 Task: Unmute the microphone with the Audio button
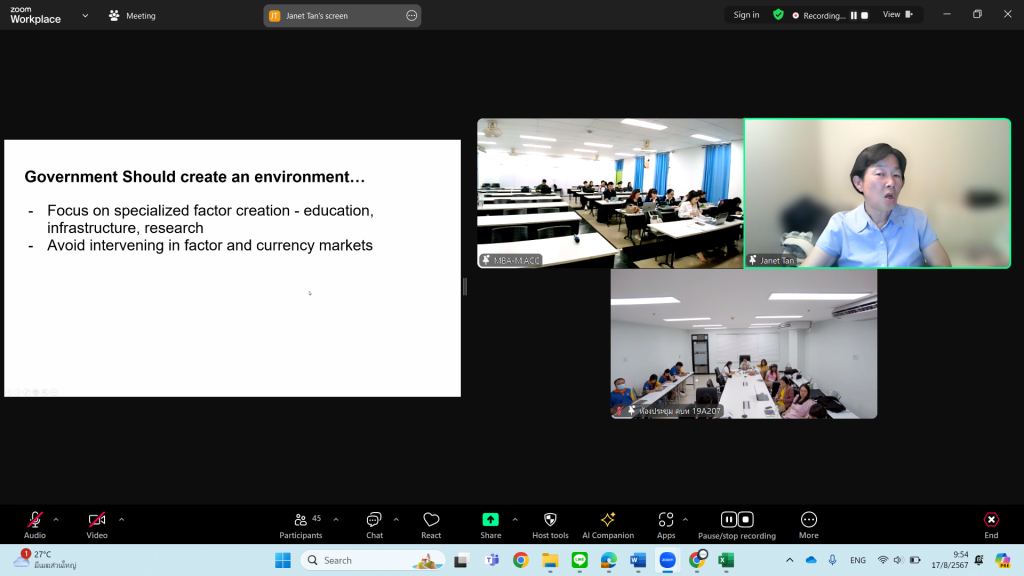(x=35, y=521)
